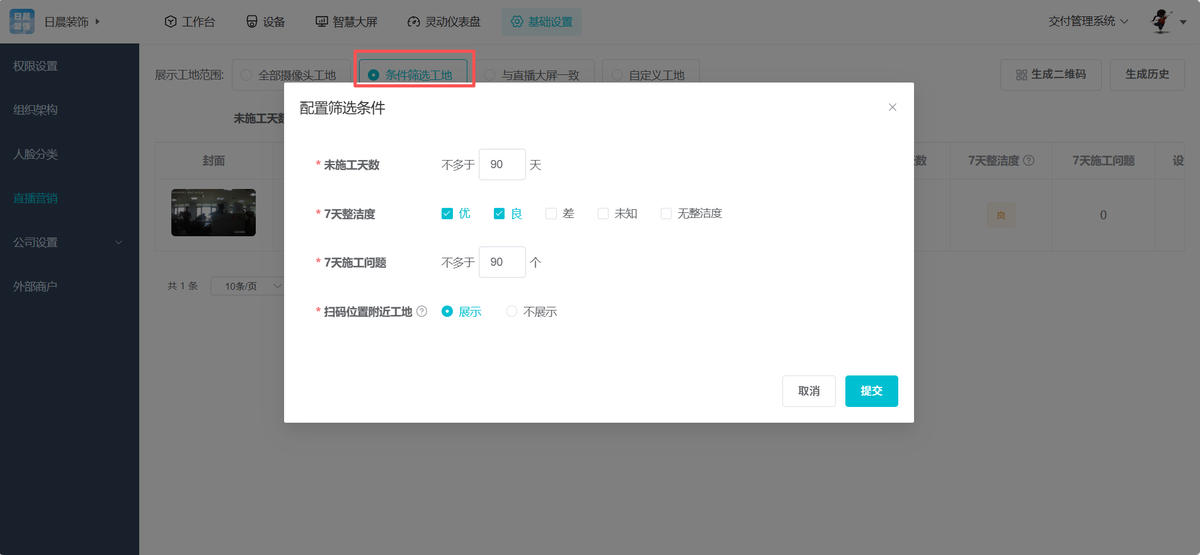The image size is (1200, 555).
Task: Check the 无整洁度 checkbox
Action: (666, 213)
